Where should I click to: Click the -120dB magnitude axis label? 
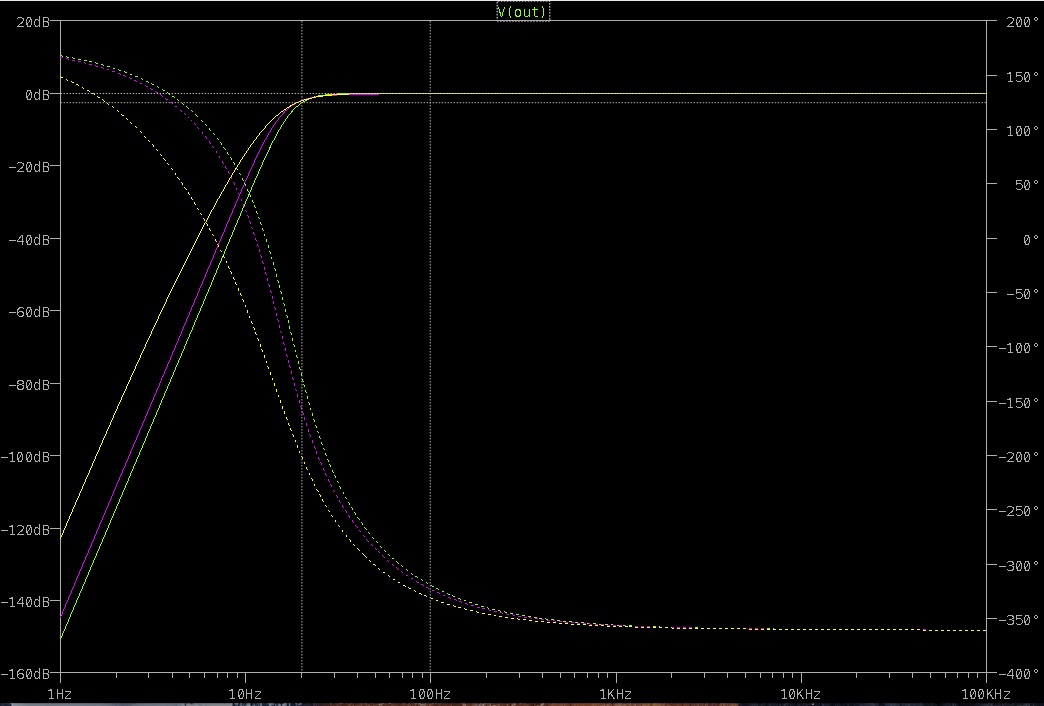[x=25, y=530]
